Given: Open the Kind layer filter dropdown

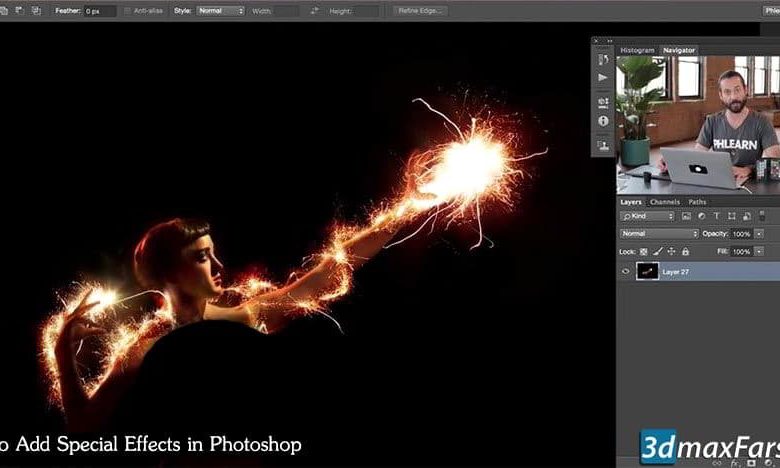Looking at the screenshot, I should tap(647, 216).
